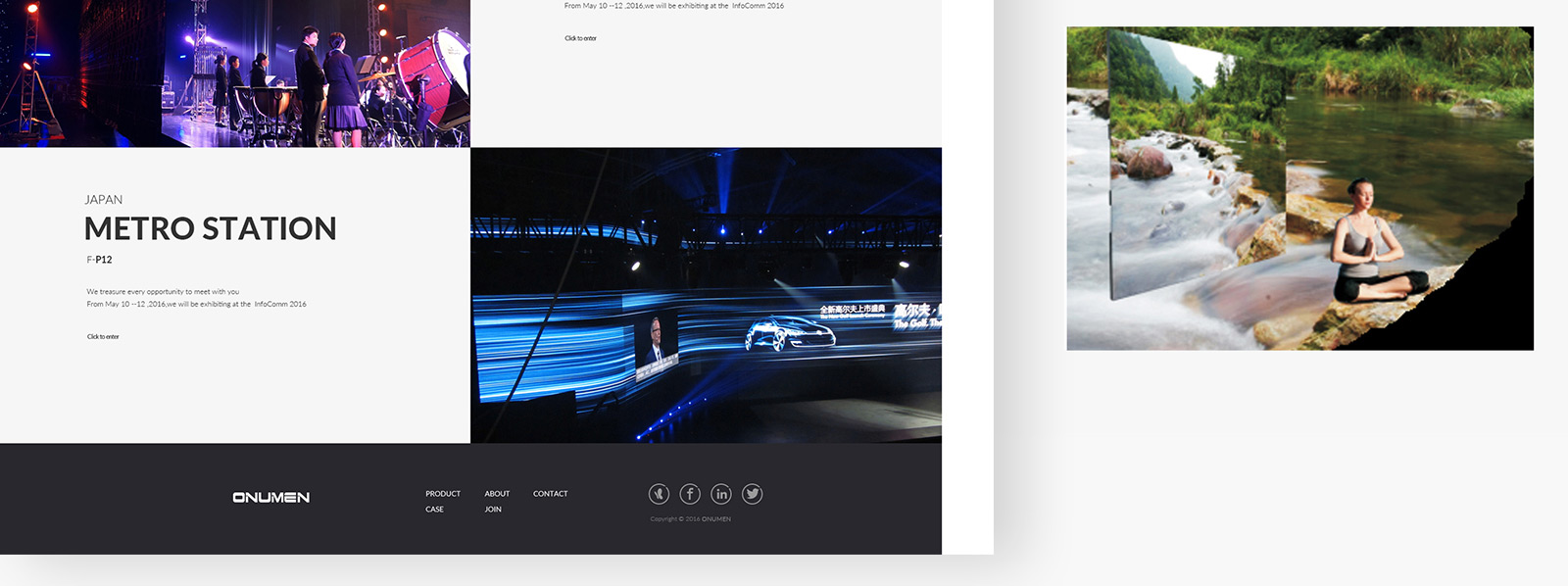Click the F-P12 product label
This screenshot has height=586, width=1568.
click(x=99, y=260)
